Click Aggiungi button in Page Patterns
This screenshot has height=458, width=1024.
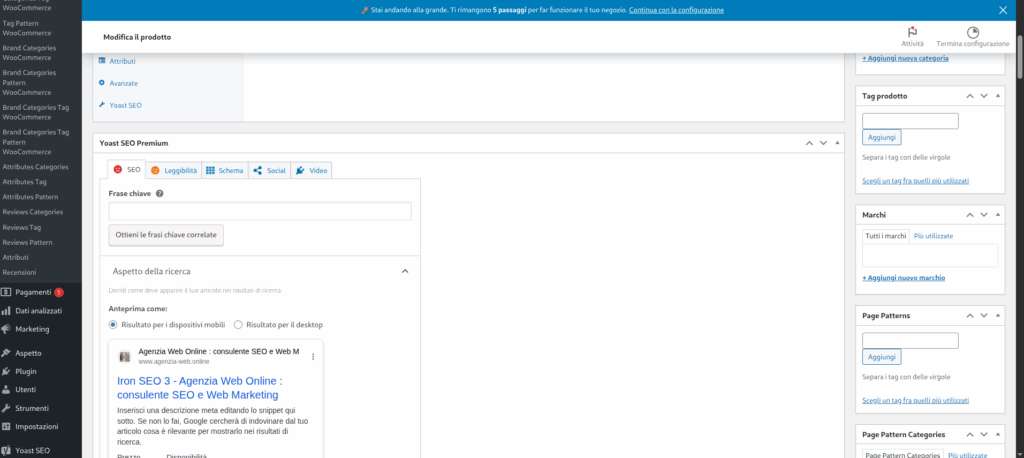click(x=882, y=357)
